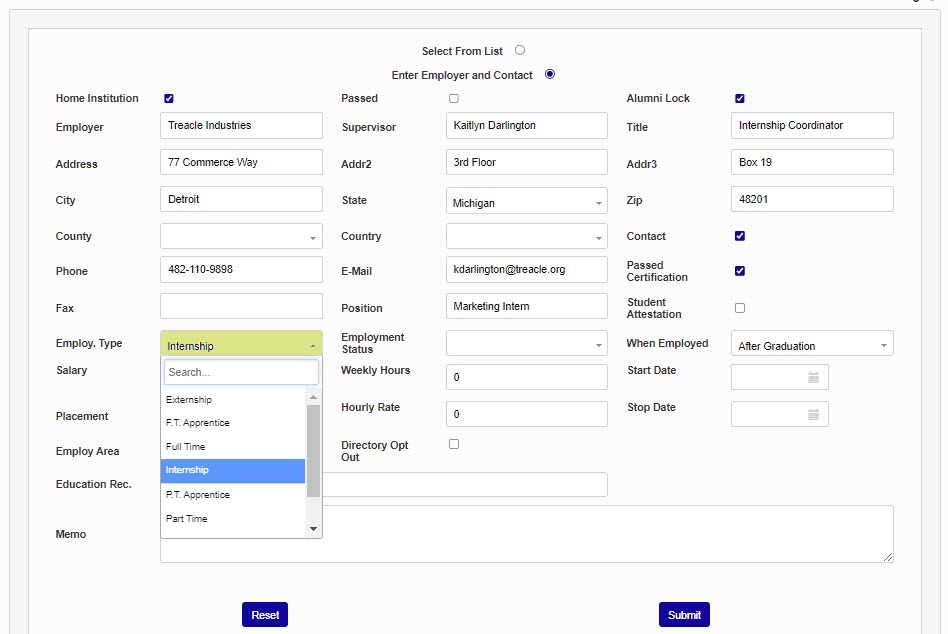Screen dimensions: 948x634
Task: Expand the When Employed dropdown
Action: point(812,345)
